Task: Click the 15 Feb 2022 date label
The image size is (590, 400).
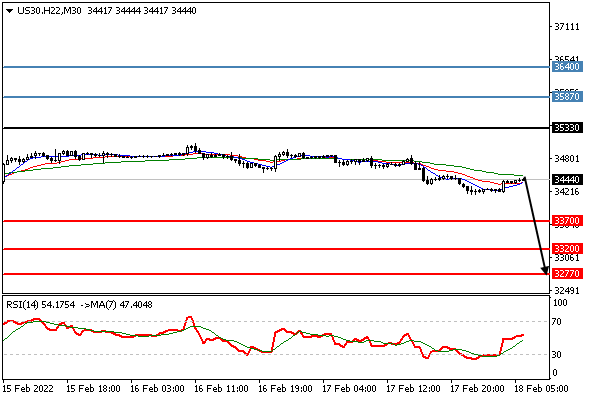Action: tap(28, 389)
